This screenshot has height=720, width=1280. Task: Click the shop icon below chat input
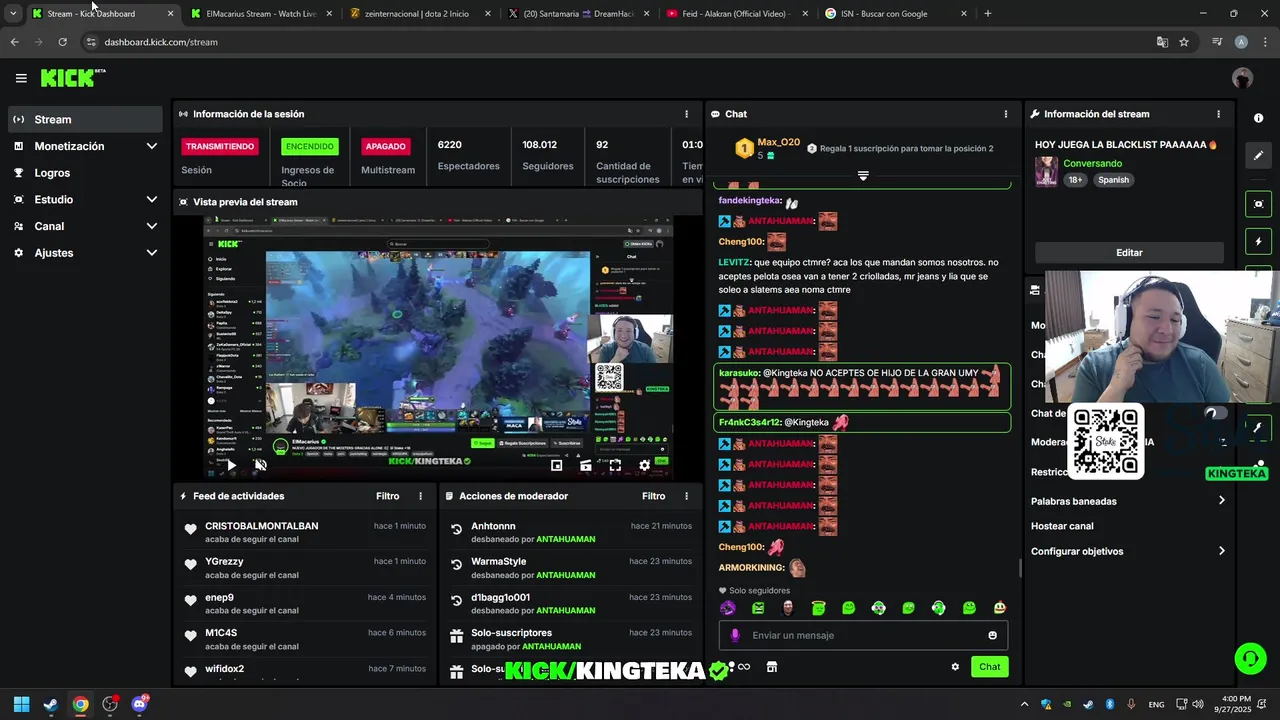[772, 667]
